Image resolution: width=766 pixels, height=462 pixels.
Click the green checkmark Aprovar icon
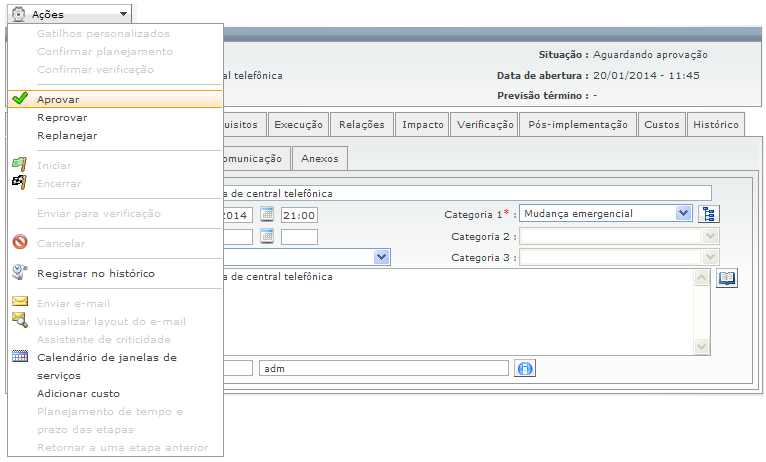click(x=19, y=99)
